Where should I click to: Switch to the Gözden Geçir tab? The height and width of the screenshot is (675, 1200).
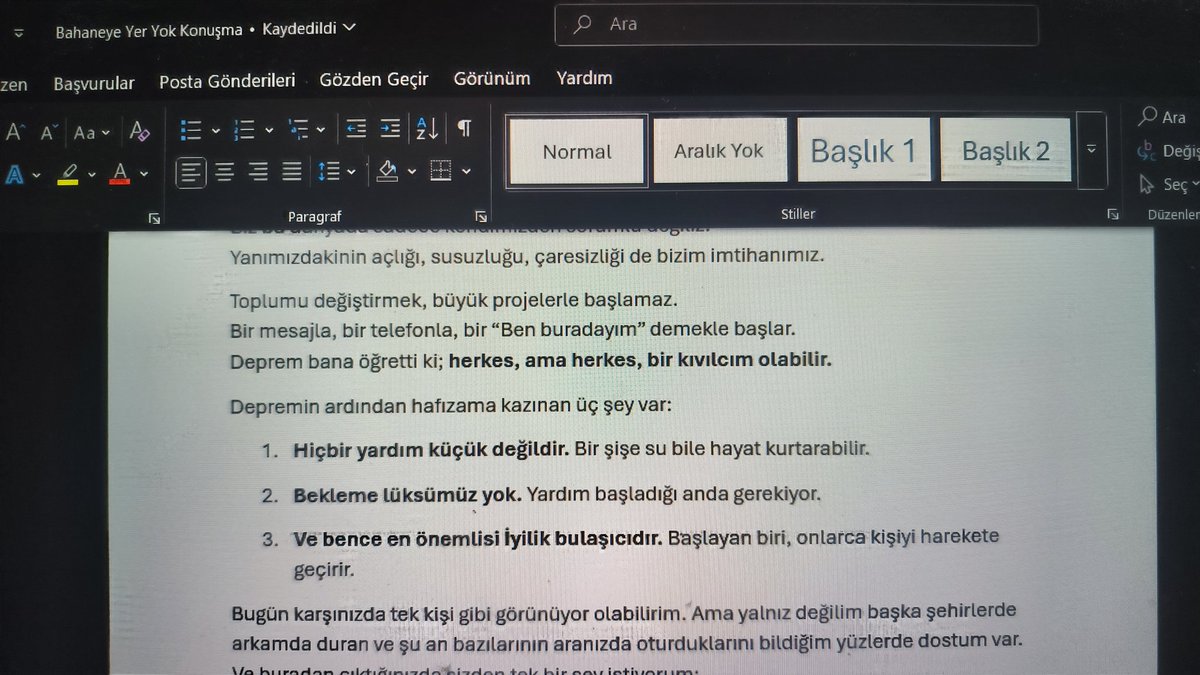tap(374, 79)
